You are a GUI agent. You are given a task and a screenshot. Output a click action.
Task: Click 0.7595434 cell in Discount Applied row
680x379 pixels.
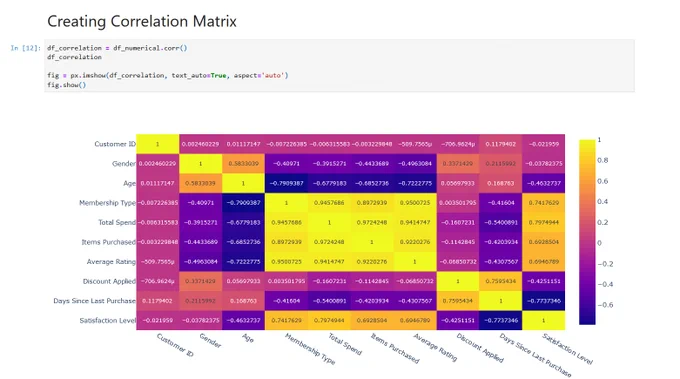tap(500, 281)
